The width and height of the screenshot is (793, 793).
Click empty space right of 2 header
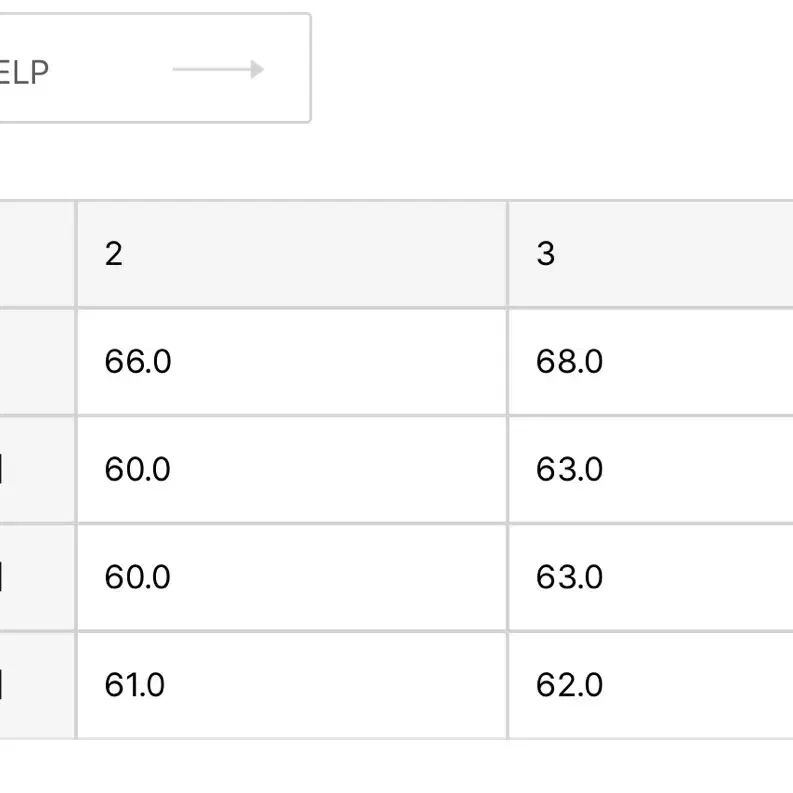(314, 254)
